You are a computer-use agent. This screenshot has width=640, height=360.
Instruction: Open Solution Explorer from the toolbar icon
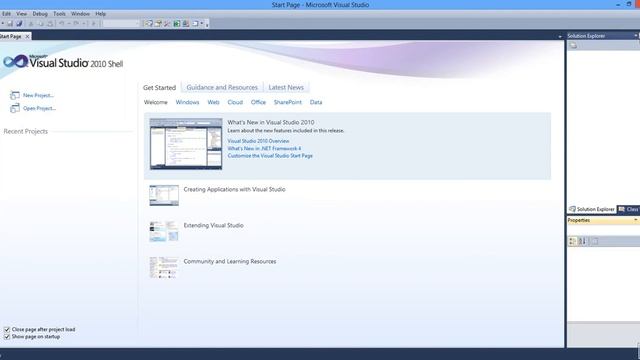pyautogui.click(x=149, y=24)
